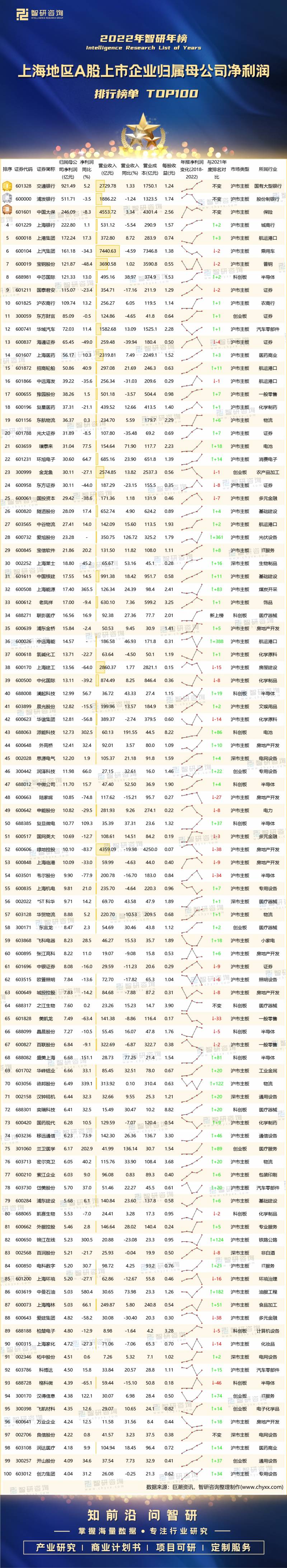The image size is (287, 1568).
Task: Select the 万业企业 company name
Action: point(46,1421)
